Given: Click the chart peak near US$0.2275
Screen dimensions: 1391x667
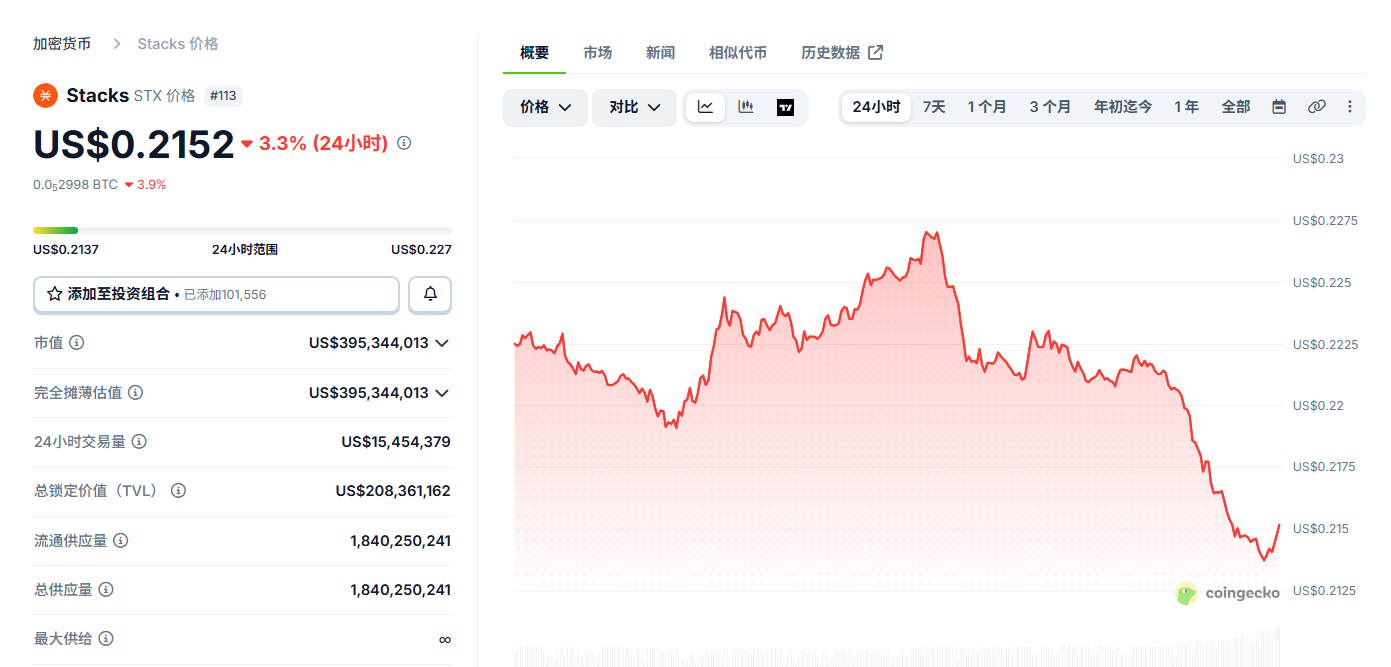Looking at the screenshot, I should point(930,233).
